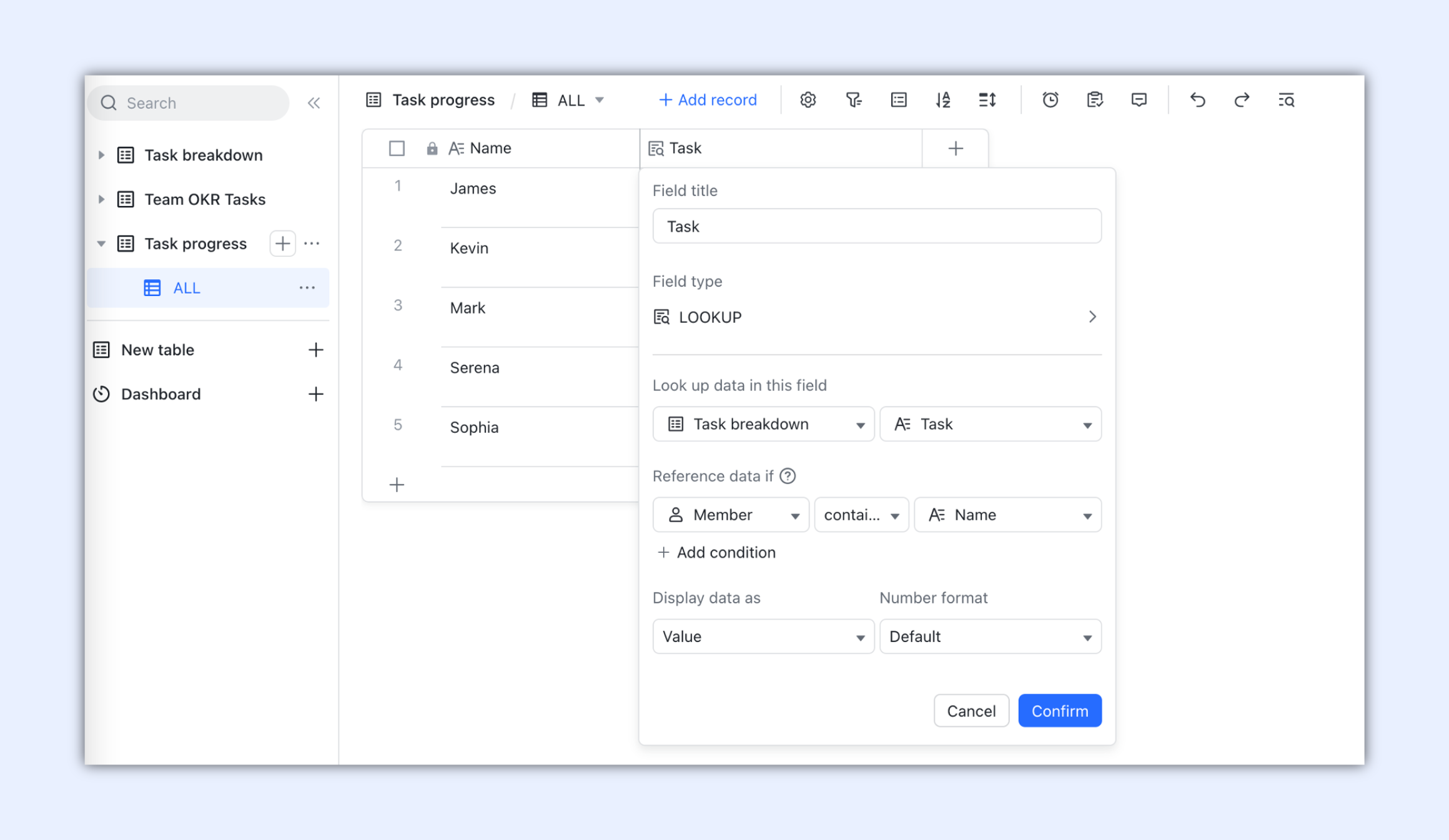Click the Dashboard clock icon in sidebar
The image size is (1449, 840).
click(101, 394)
